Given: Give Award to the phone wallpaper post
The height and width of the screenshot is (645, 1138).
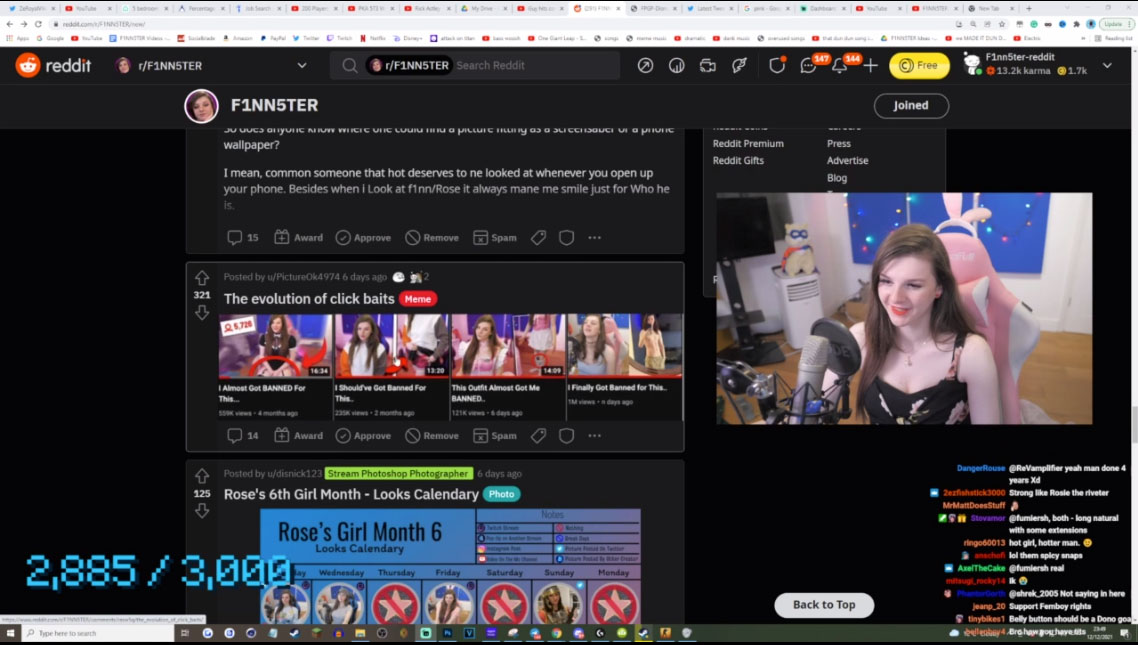Looking at the screenshot, I should pos(298,237).
